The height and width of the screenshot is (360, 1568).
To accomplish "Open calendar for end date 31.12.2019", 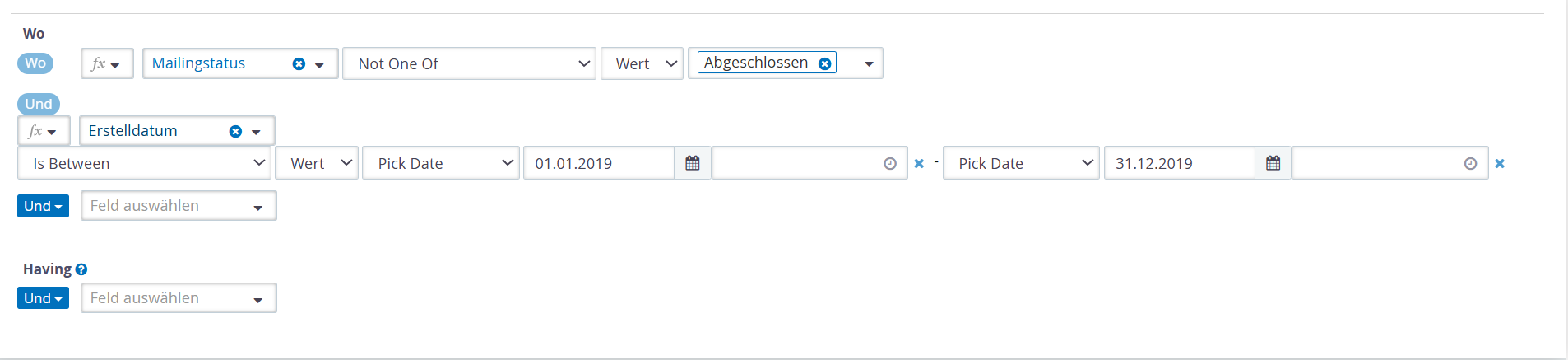I will tap(1273, 163).
